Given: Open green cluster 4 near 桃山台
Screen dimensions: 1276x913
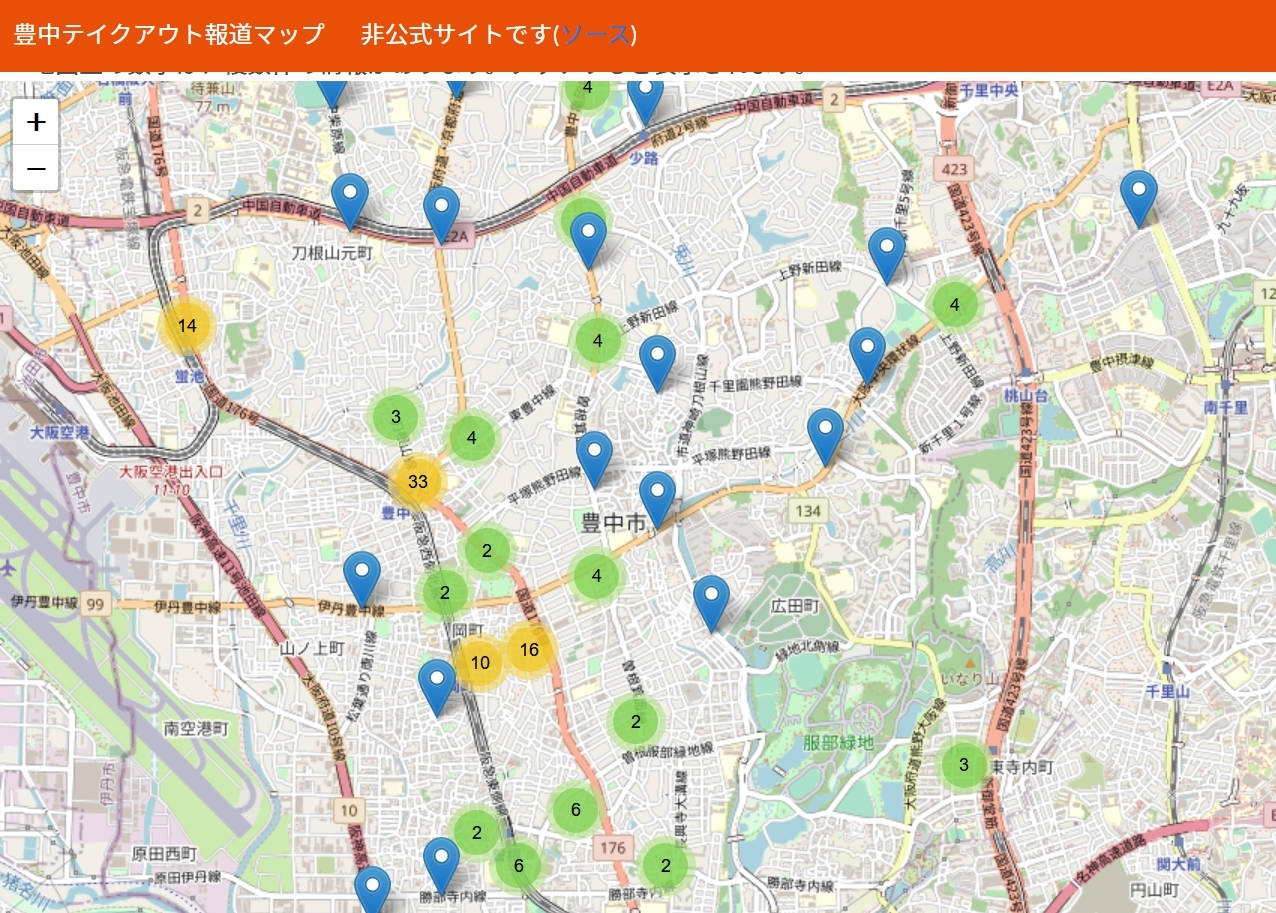Looking at the screenshot, I should pyautogui.click(x=955, y=305).
